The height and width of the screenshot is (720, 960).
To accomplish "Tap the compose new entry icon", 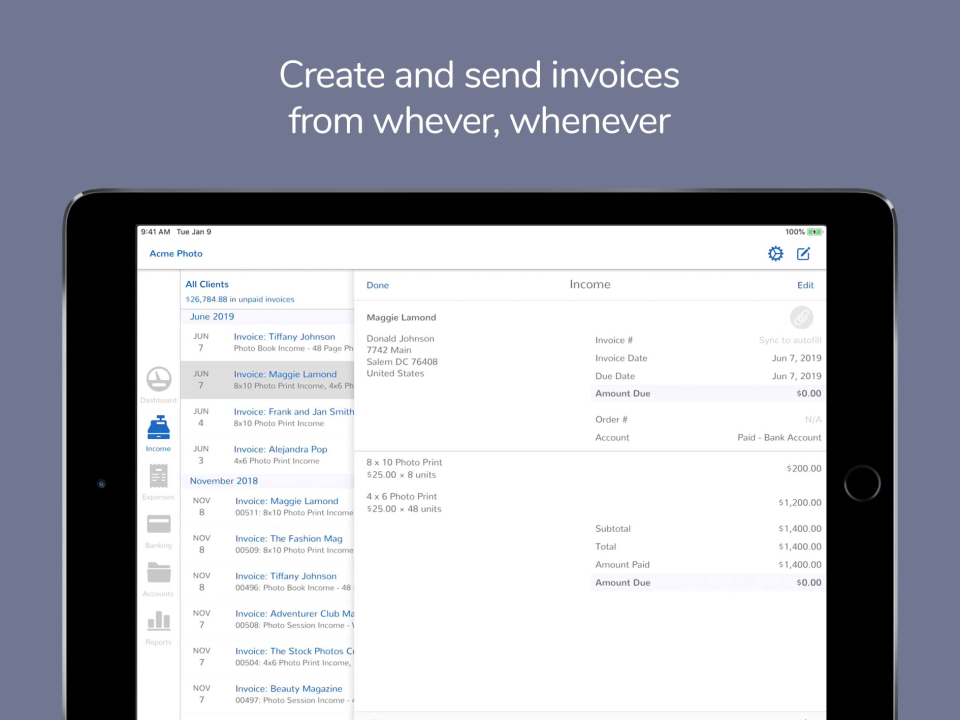I will click(x=803, y=253).
